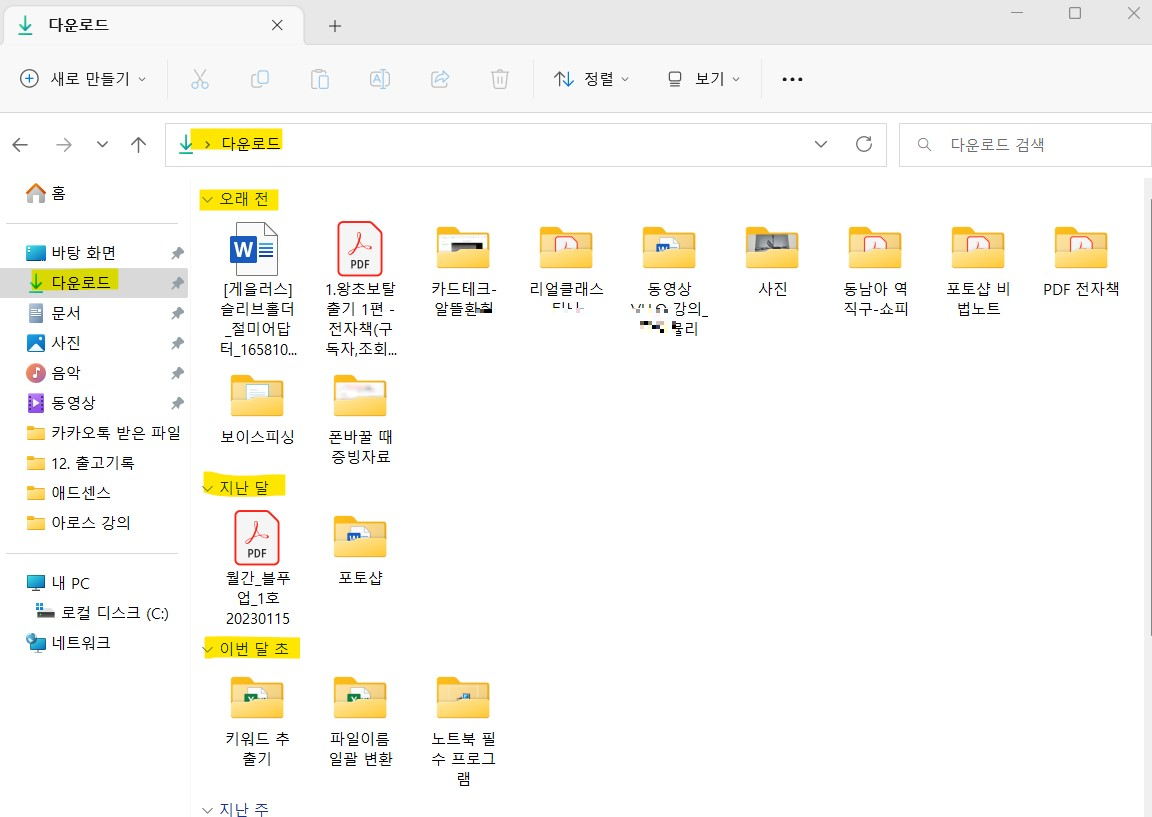1152x817 pixels.
Task: Collapse the 오래 전 group
Action: (x=208, y=199)
